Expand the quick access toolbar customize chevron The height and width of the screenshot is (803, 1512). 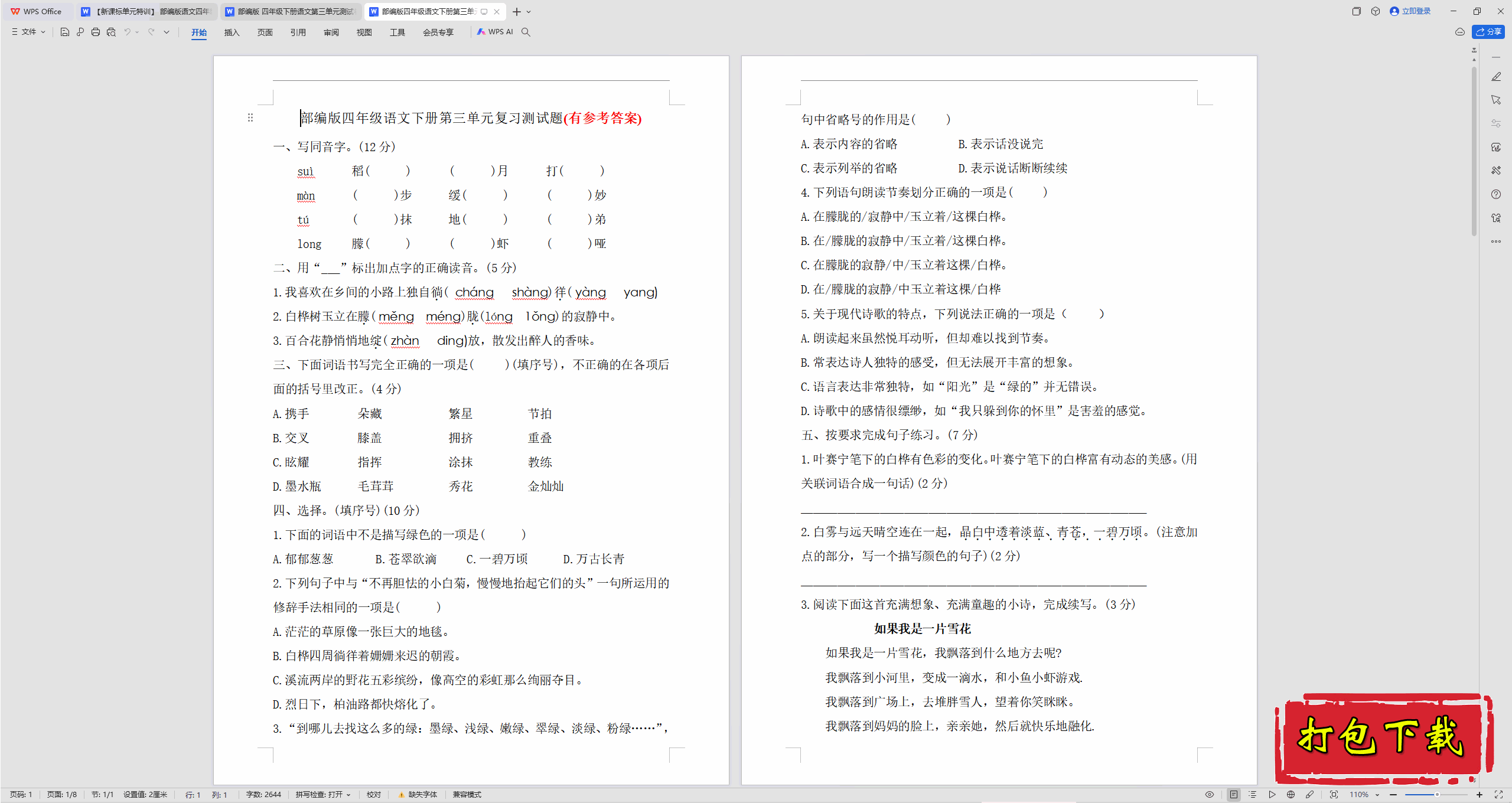tap(167, 32)
